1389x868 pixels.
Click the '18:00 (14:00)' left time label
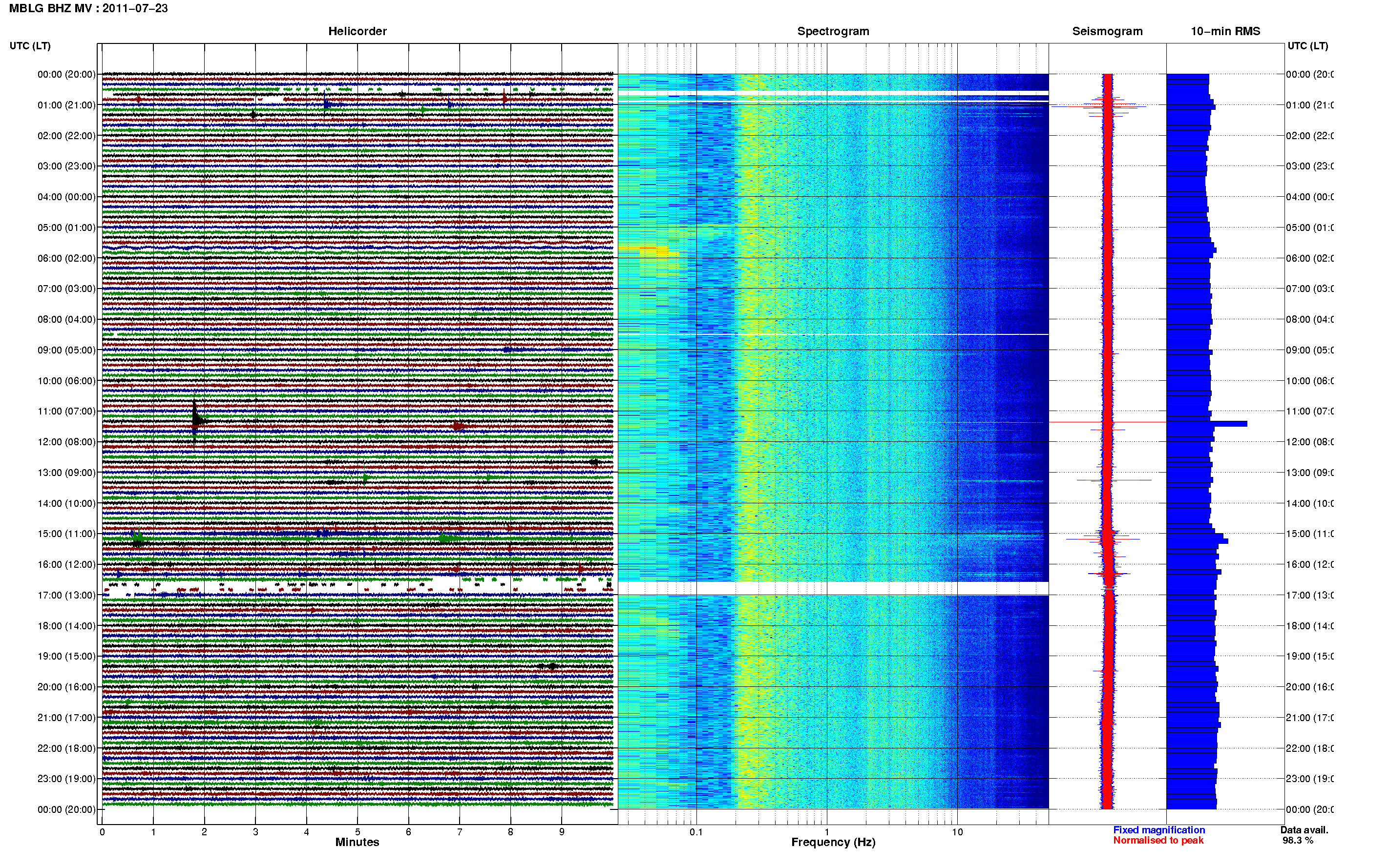coord(66,626)
